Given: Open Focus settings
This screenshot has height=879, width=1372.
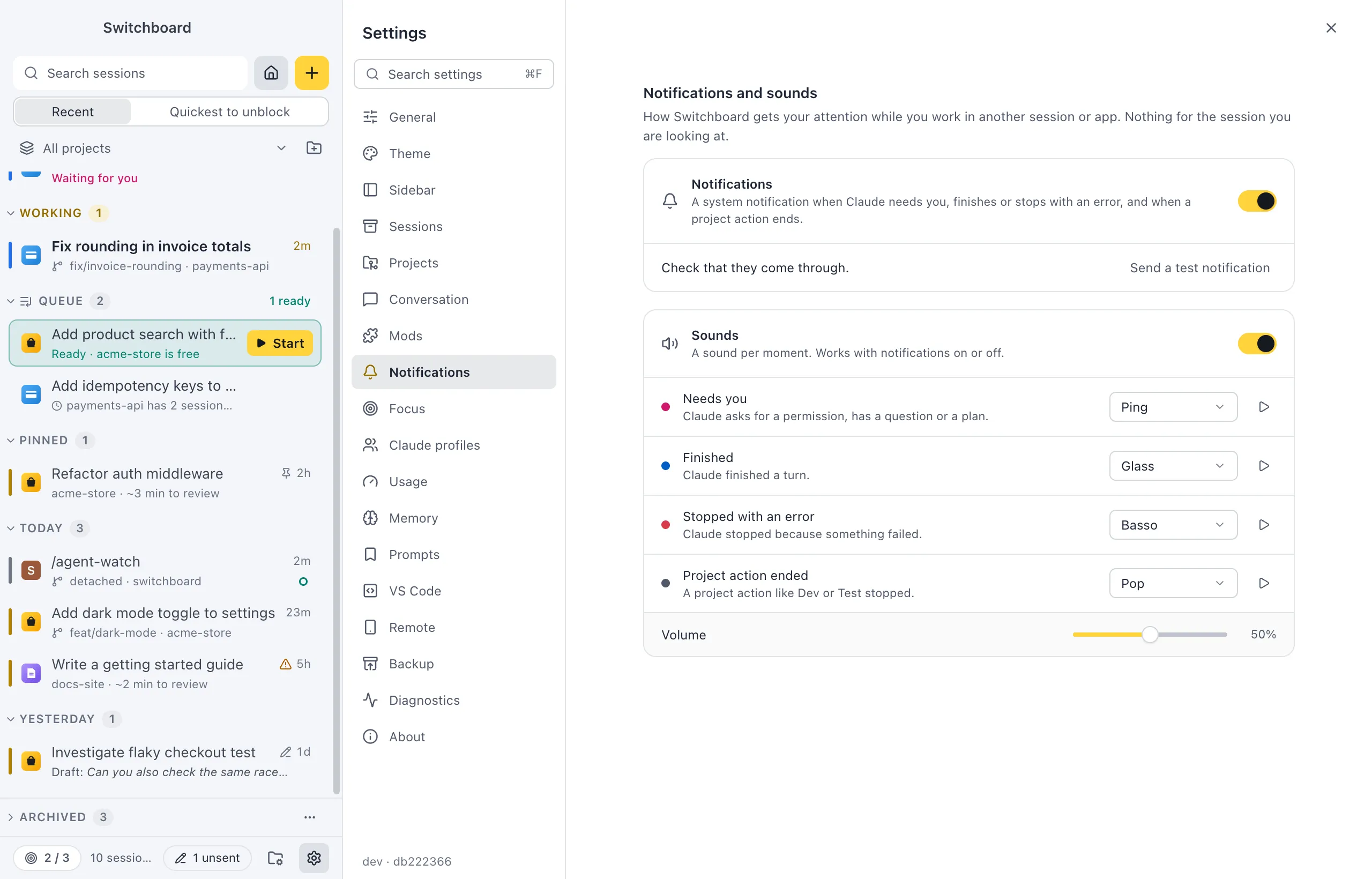Looking at the screenshot, I should pos(454,408).
